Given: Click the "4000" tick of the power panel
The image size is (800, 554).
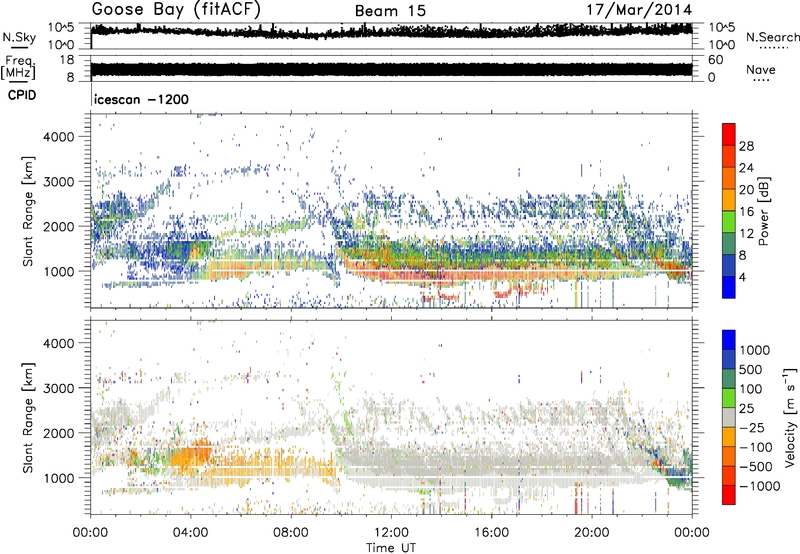Looking at the screenshot, I should click(x=59, y=137).
